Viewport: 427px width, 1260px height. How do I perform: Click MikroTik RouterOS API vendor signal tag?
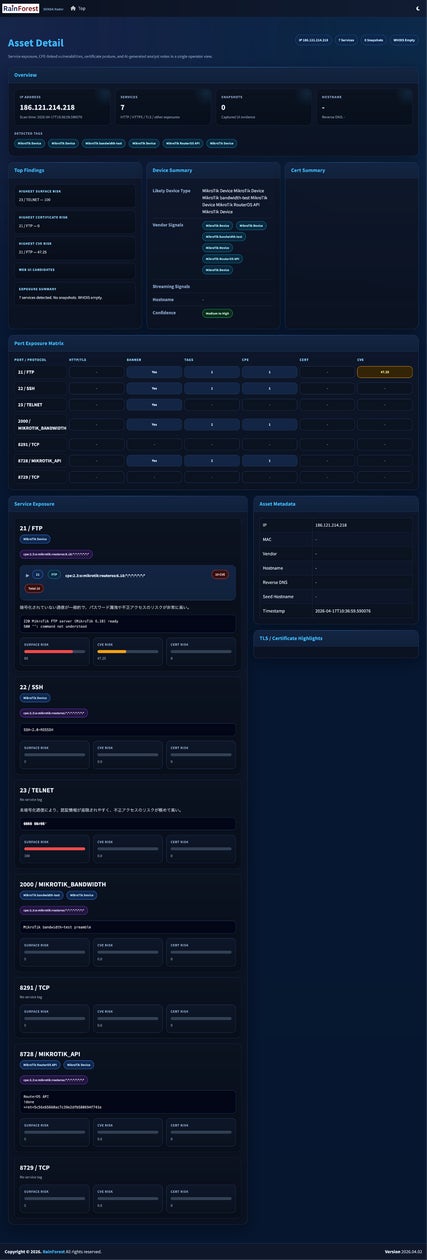pyautogui.click(x=223, y=258)
